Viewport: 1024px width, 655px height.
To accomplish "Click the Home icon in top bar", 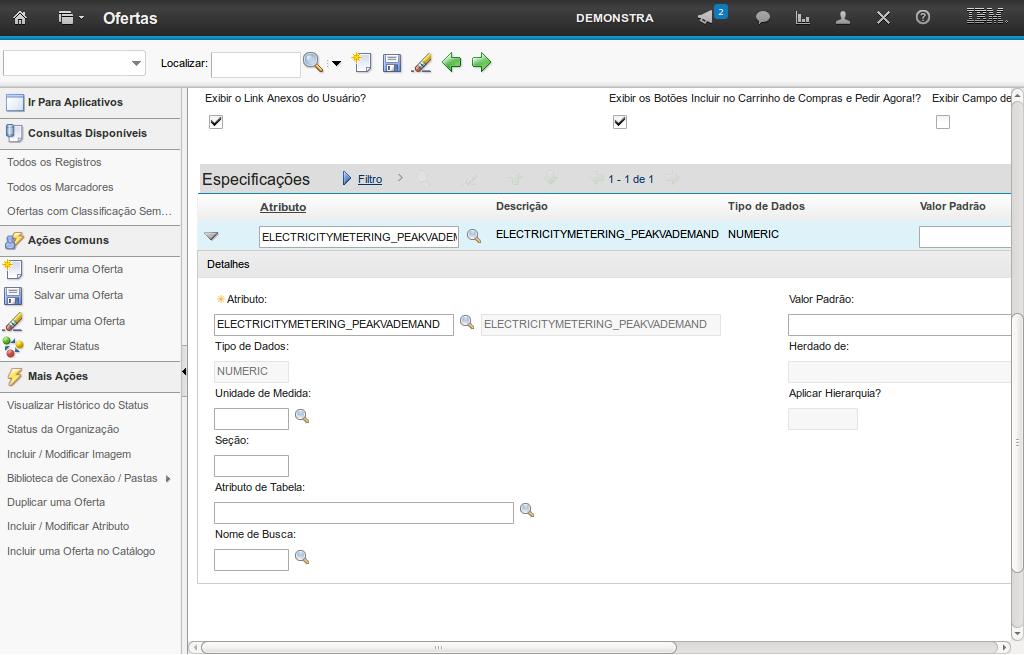I will (20, 18).
